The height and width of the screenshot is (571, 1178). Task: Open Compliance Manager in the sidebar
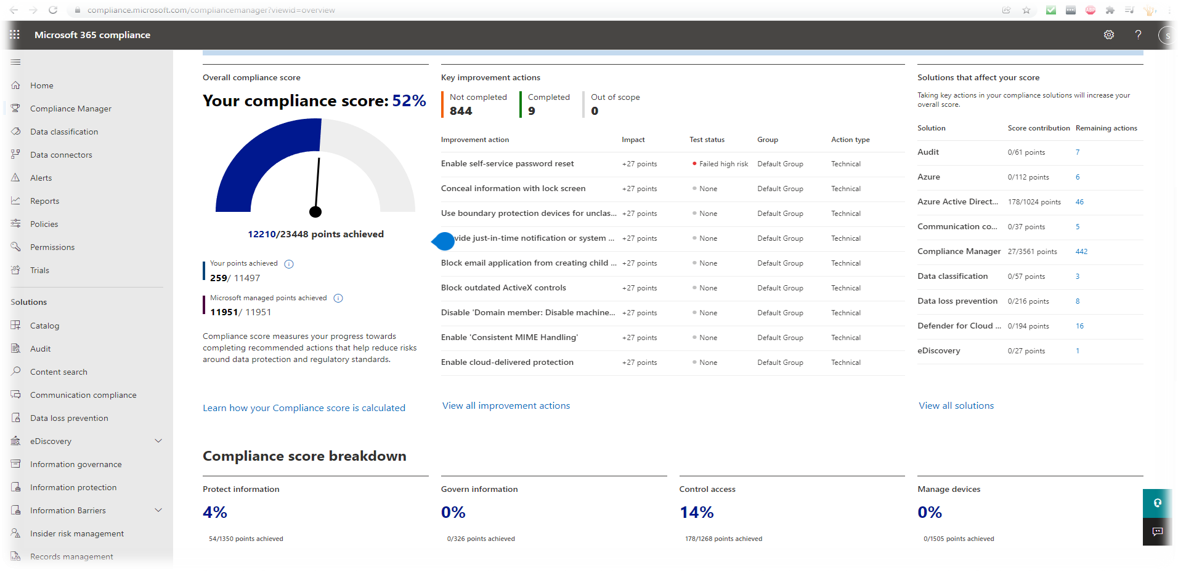click(70, 109)
